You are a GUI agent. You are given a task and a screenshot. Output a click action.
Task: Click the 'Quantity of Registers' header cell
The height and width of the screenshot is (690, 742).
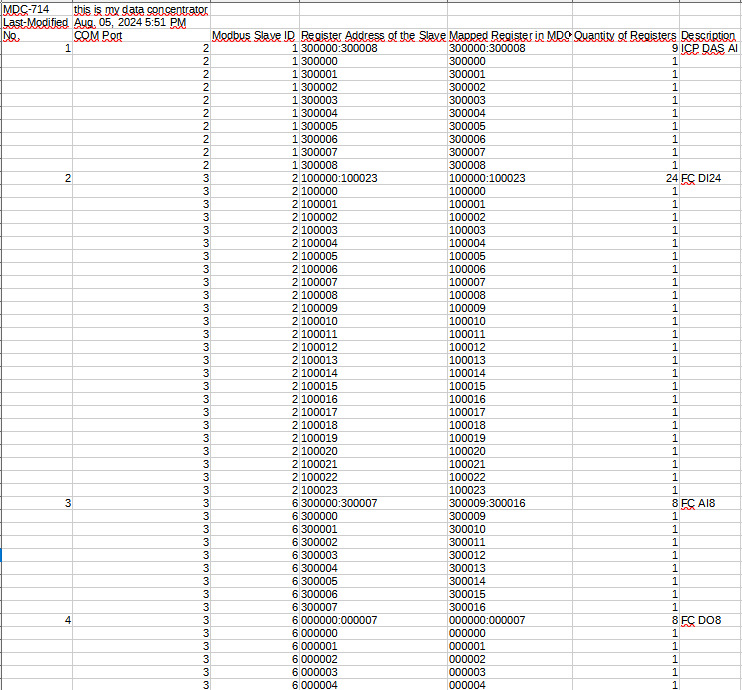(x=626, y=35)
